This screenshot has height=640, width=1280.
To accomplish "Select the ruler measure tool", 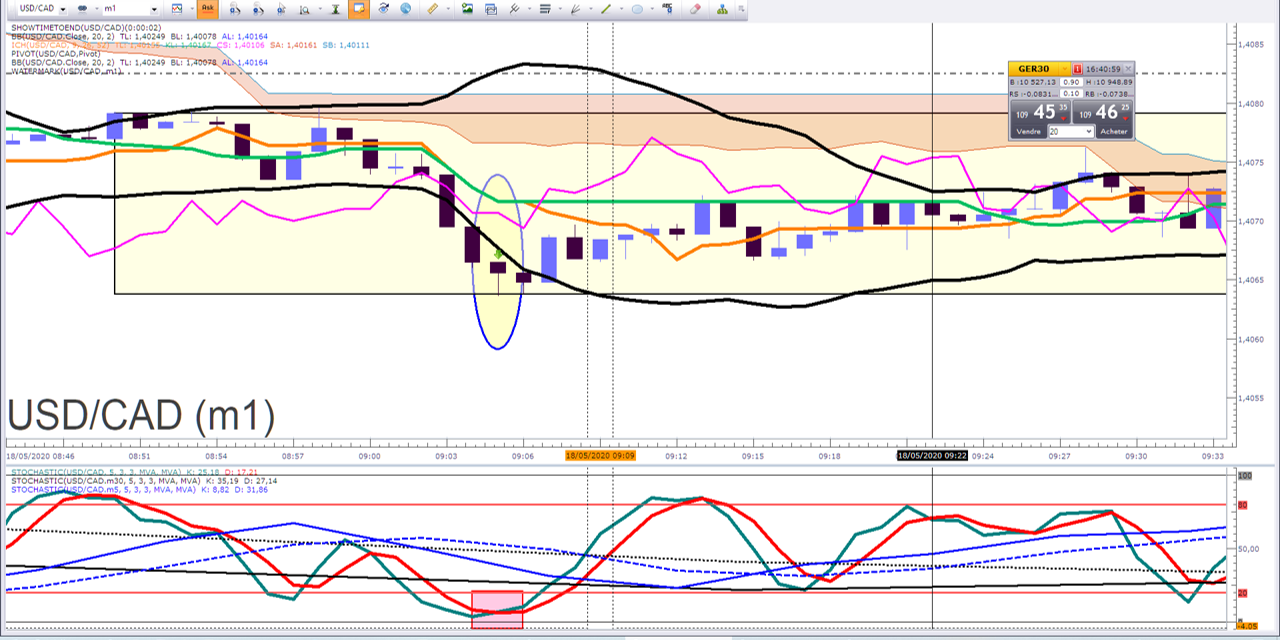I will click(434, 9).
